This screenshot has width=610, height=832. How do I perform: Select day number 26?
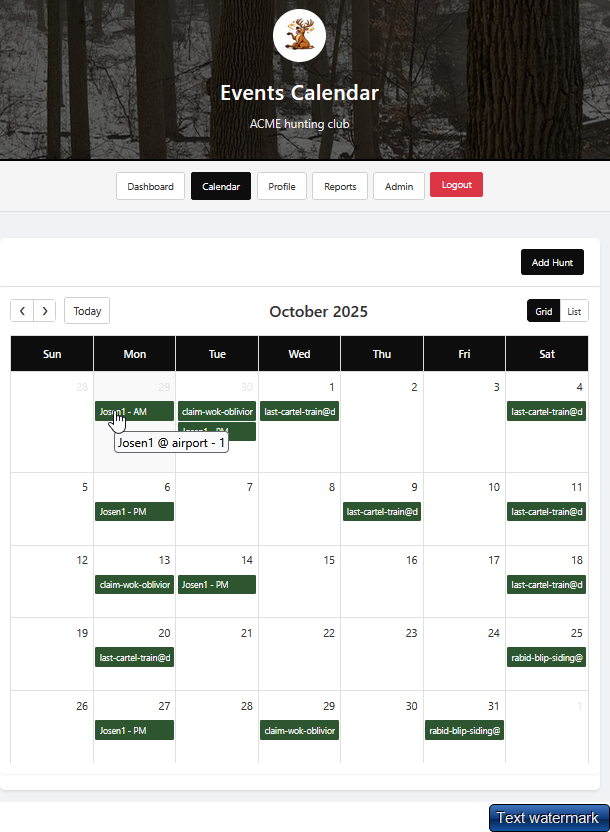(x=82, y=706)
